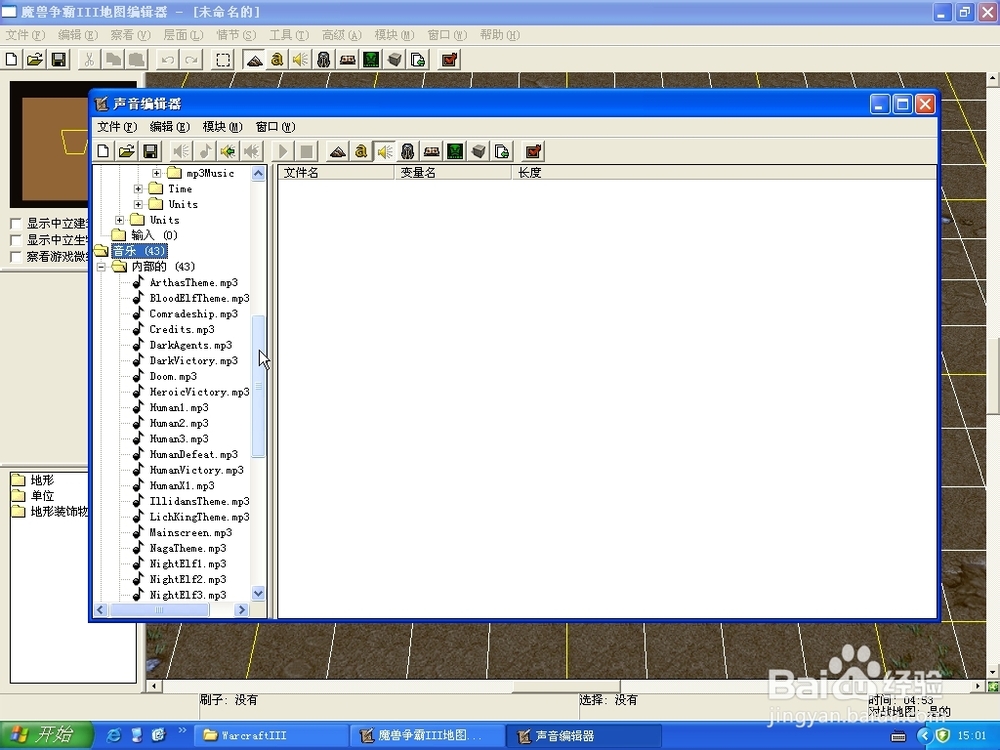Open Object Manager from Sound Editor toolbar

point(479,151)
